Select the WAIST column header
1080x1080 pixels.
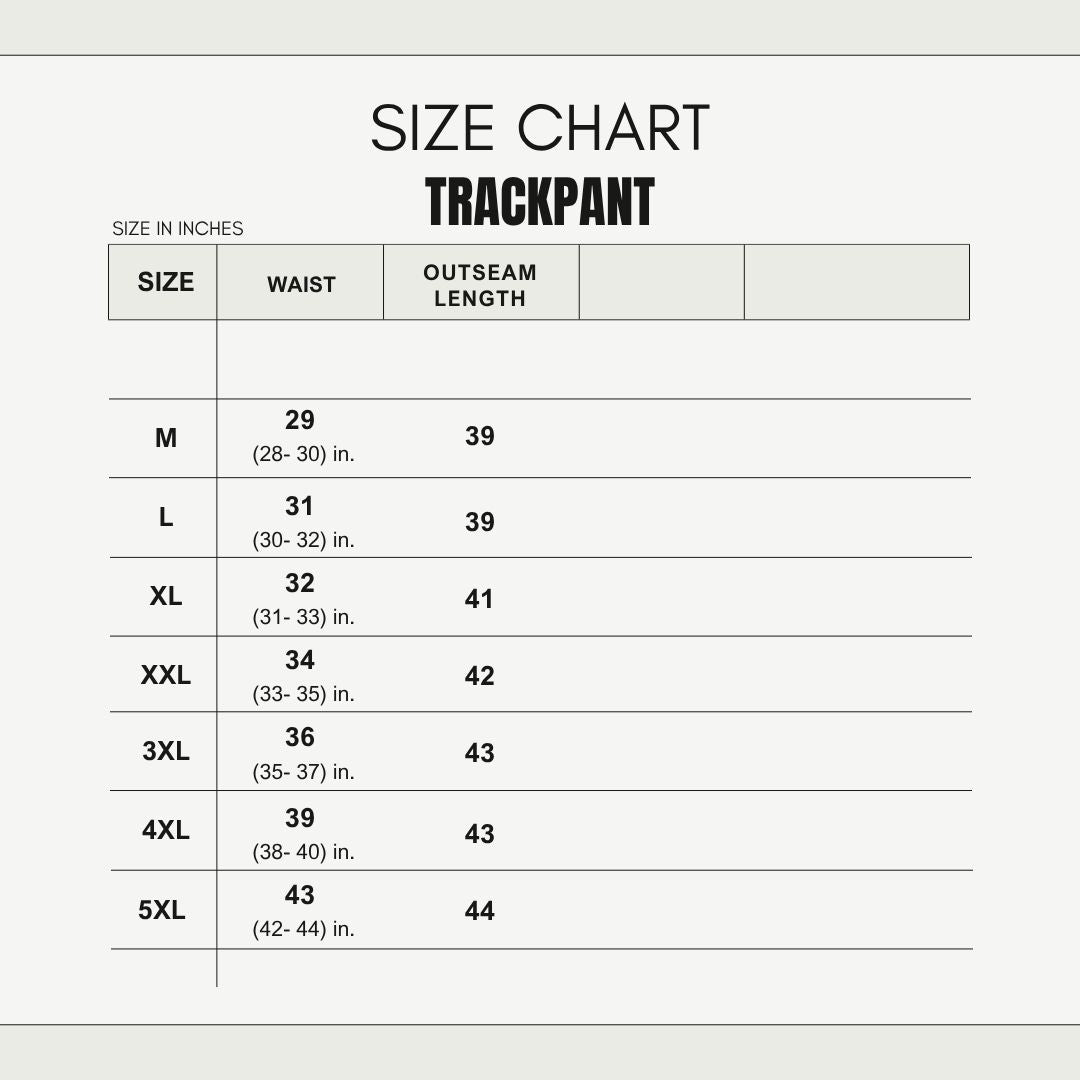pyautogui.click(x=301, y=284)
